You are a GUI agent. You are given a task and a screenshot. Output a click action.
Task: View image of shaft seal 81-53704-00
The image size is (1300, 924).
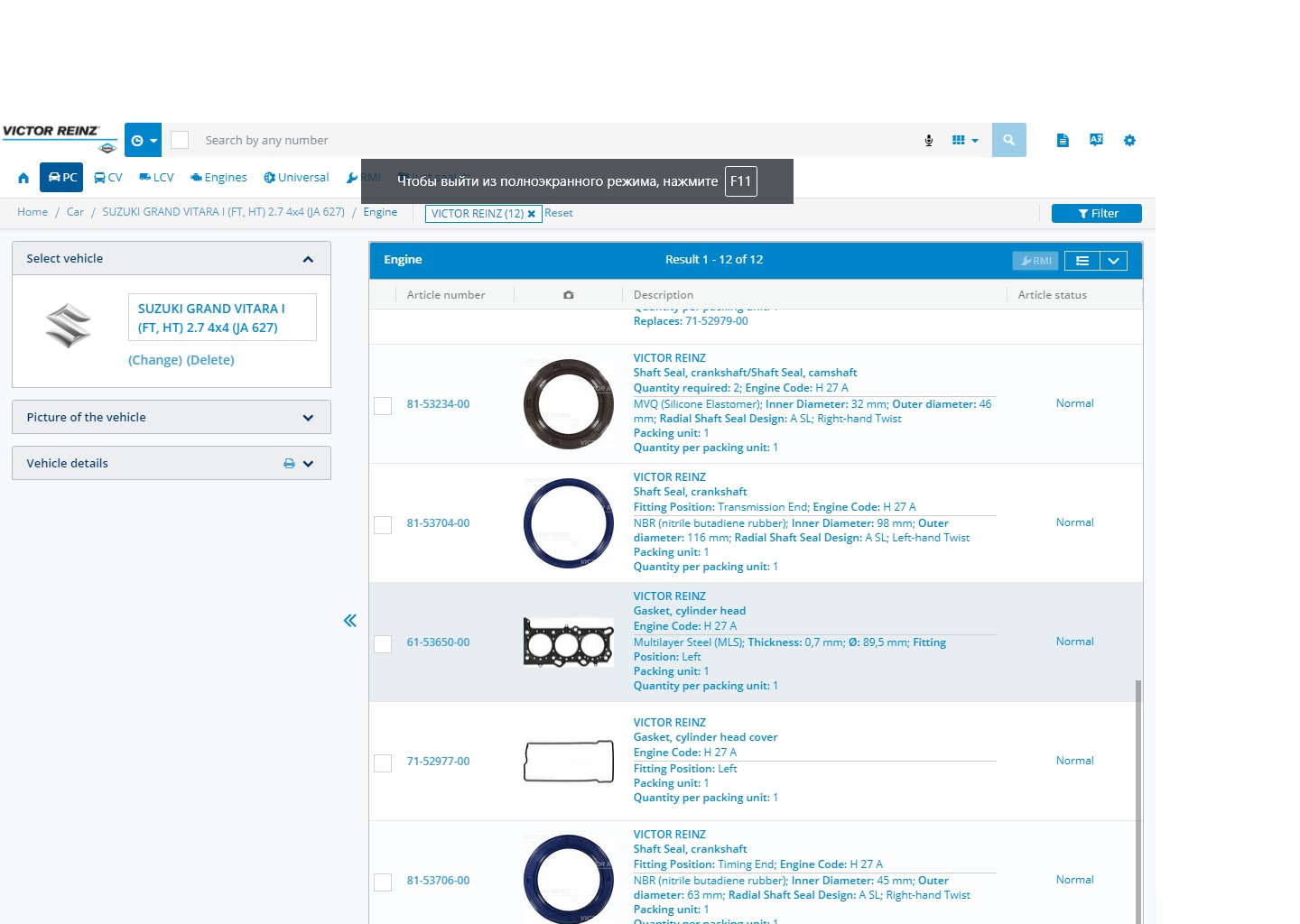tap(569, 523)
